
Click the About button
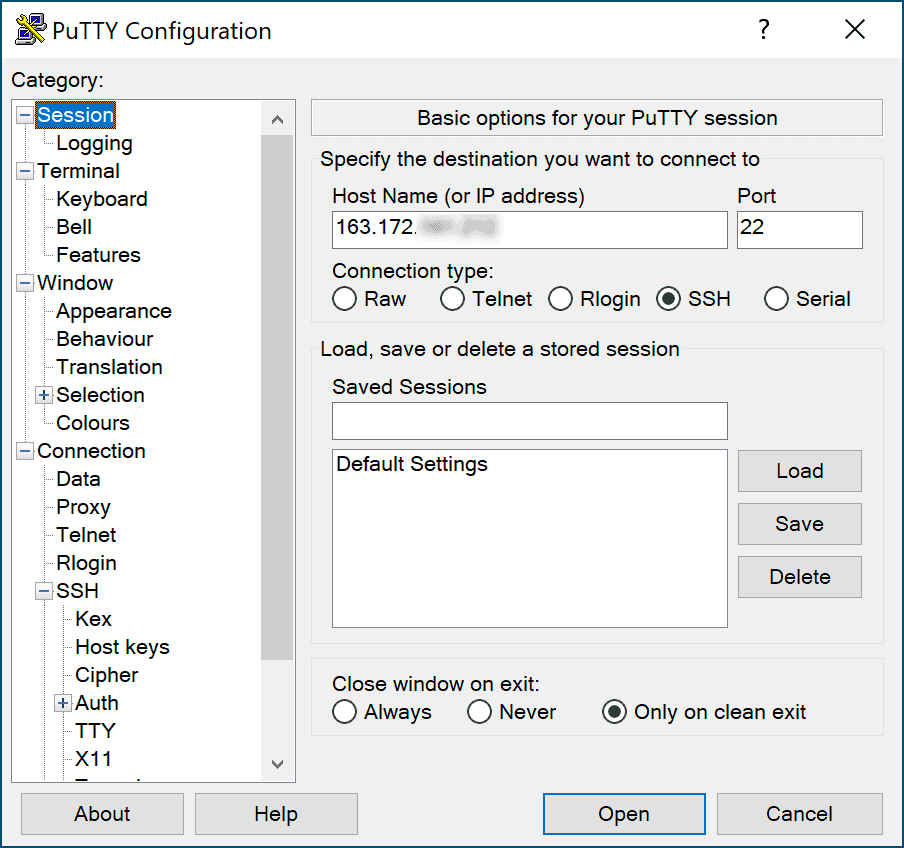101,813
